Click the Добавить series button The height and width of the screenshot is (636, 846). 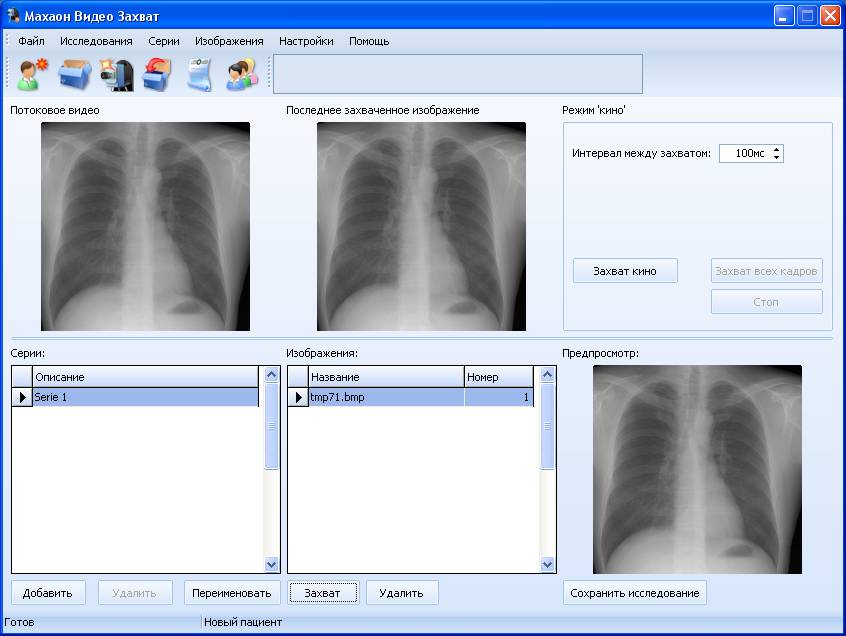click(x=47, y=593)
